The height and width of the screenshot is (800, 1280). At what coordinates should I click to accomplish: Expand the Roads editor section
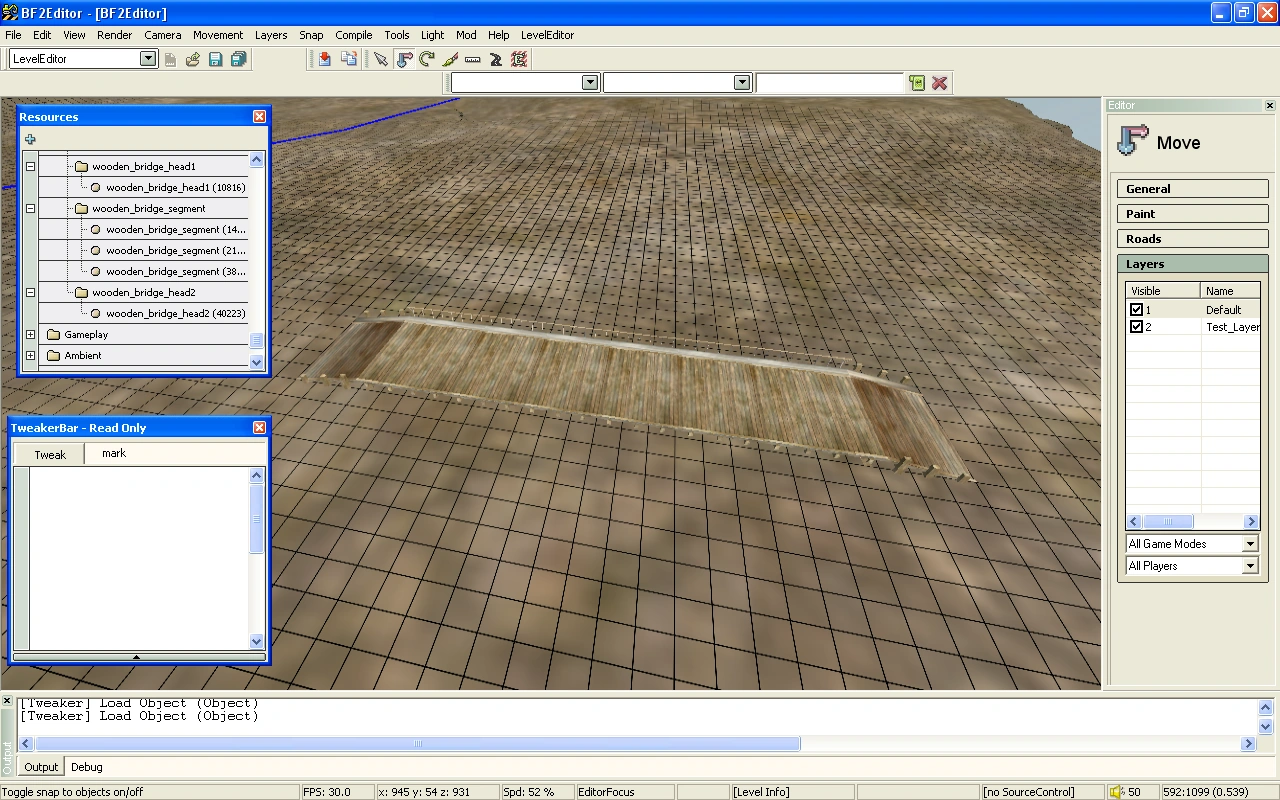click(x=1192, y=239)
